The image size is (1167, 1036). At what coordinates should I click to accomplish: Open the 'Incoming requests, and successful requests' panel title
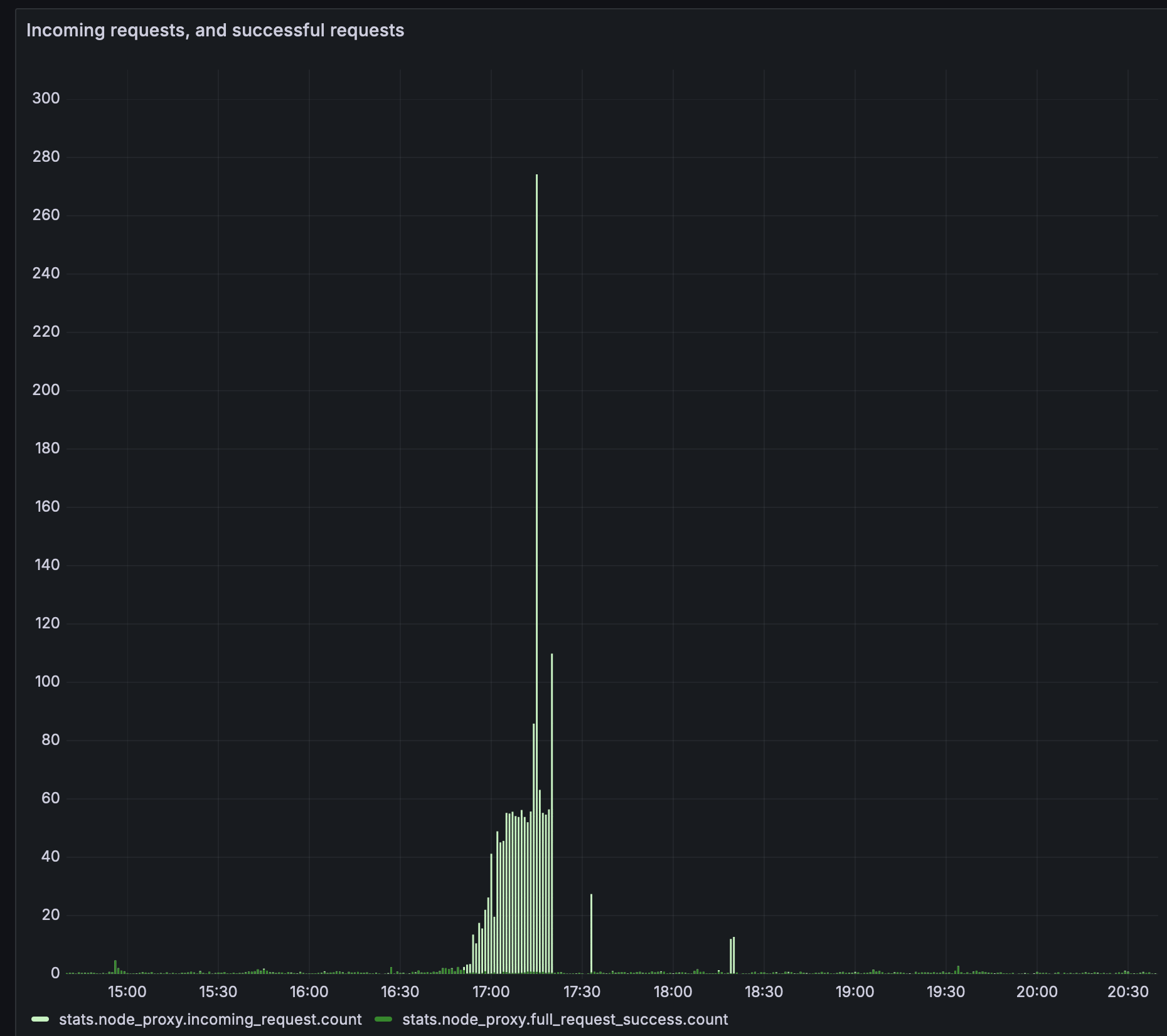pyautogui.click(x=215, y=30)
